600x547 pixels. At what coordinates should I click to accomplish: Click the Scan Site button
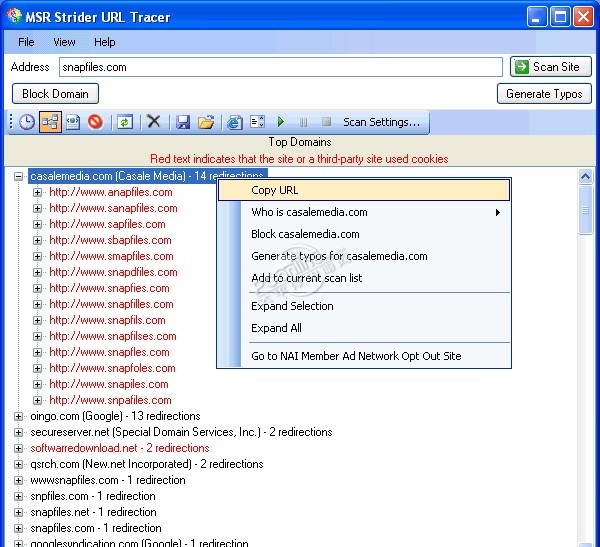(x=551, y=67)
